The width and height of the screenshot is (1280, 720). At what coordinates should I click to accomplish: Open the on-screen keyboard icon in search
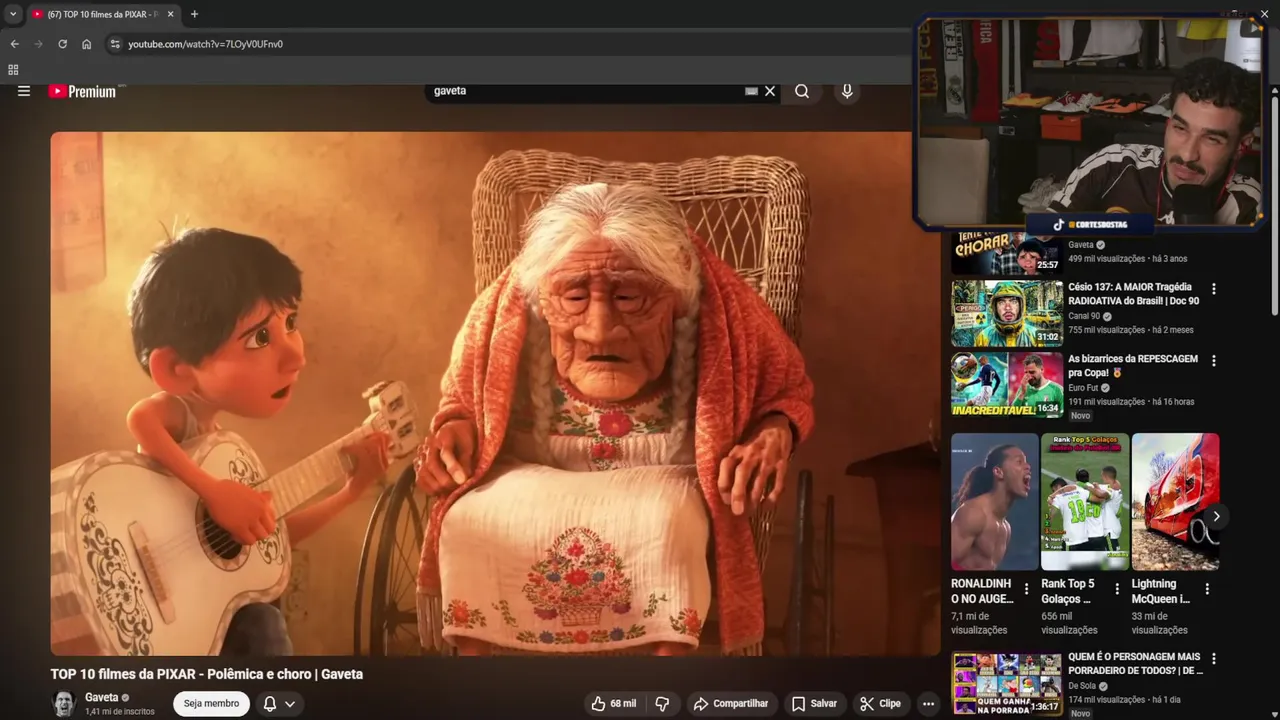(751, 91)
